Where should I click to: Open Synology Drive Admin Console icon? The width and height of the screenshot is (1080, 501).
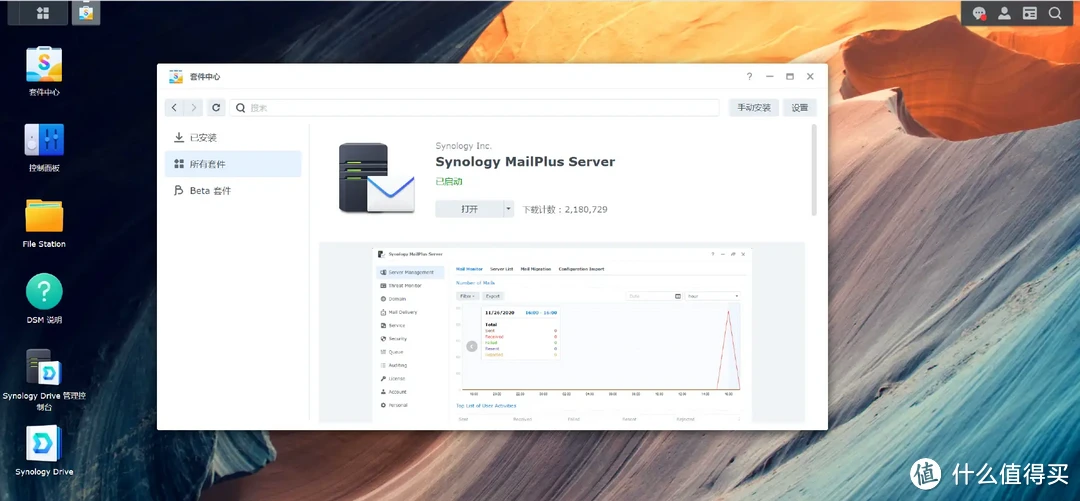44,369
